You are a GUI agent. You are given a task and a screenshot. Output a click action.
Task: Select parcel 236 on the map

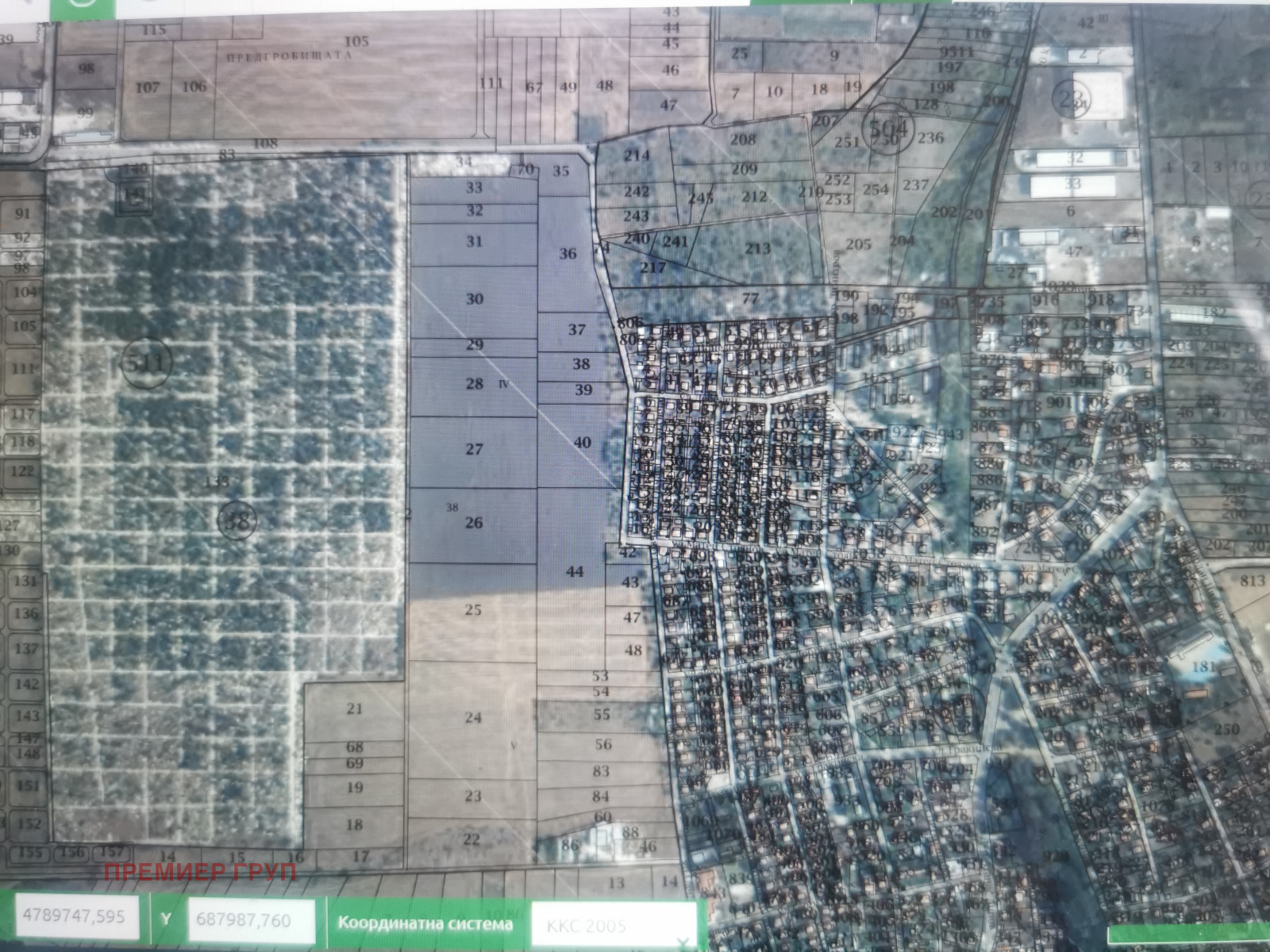930,138
